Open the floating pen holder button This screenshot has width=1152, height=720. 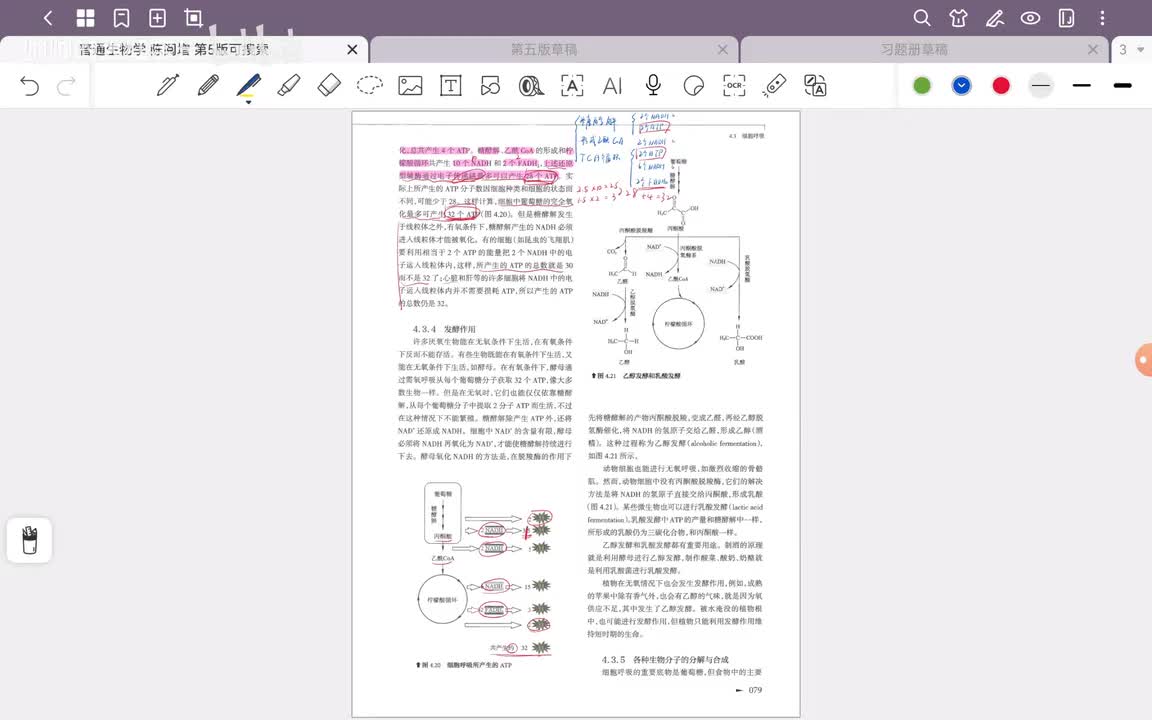29,540
